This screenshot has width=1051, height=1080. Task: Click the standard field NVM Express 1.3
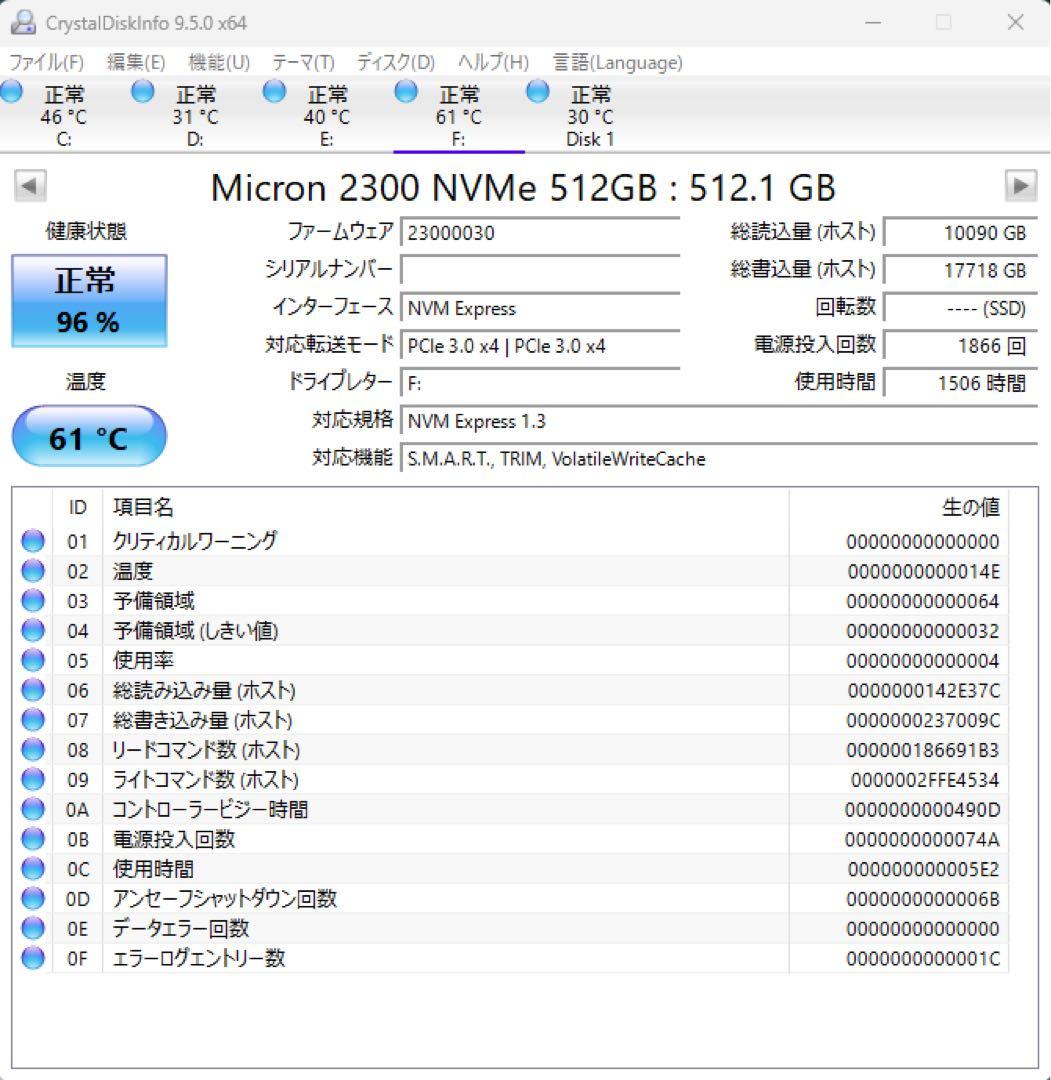[x=719, y=421]
